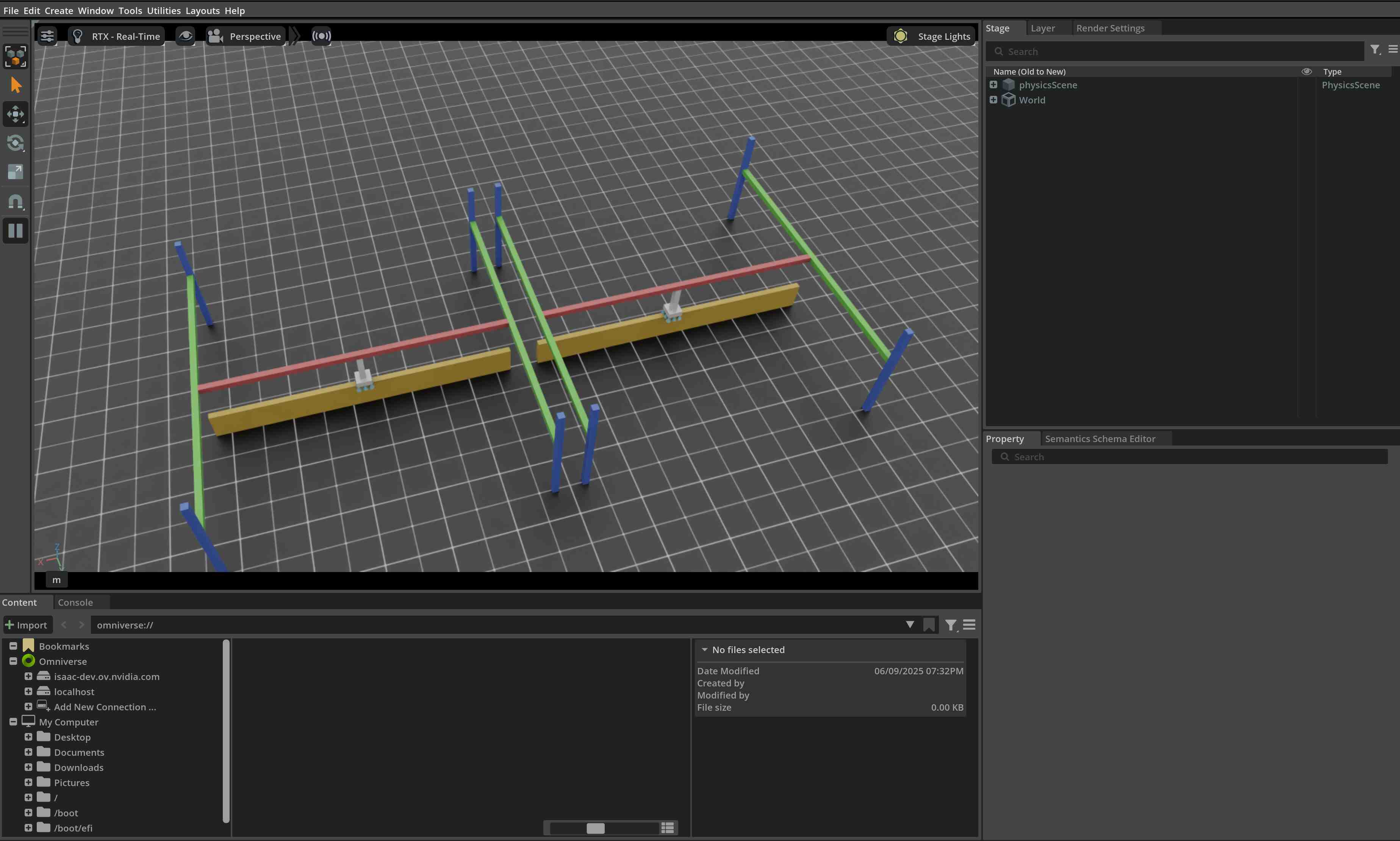The image size is (1400, 841).
Task: Open the RTX - Real-Time renderer dropdown
Action: pos(116,36)
